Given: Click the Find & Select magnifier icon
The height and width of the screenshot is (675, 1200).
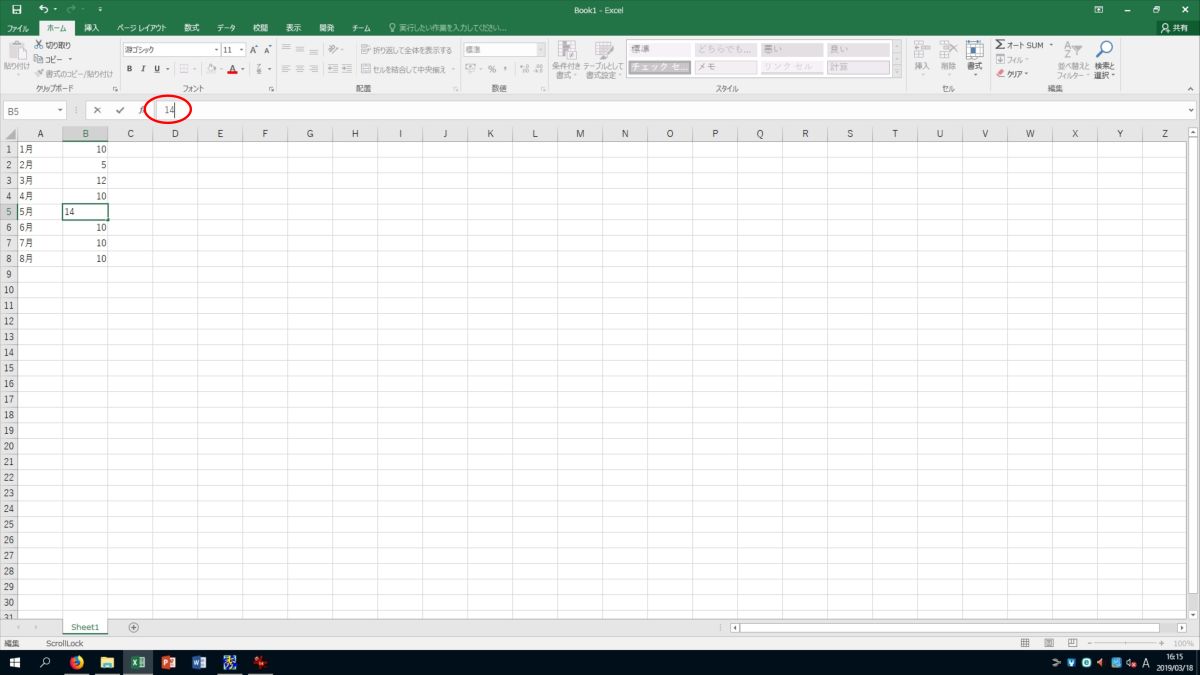Looking at the screenshot, I should click(1104, 50).
